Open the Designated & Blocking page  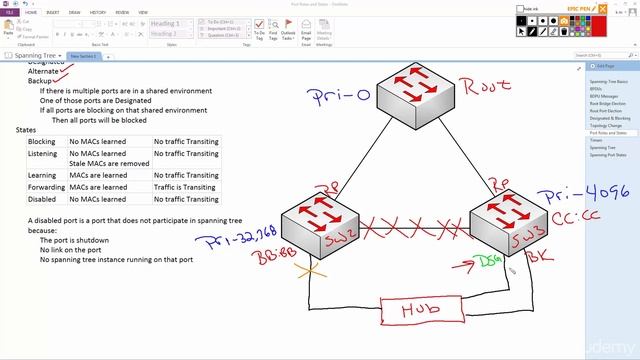[610, 118]
